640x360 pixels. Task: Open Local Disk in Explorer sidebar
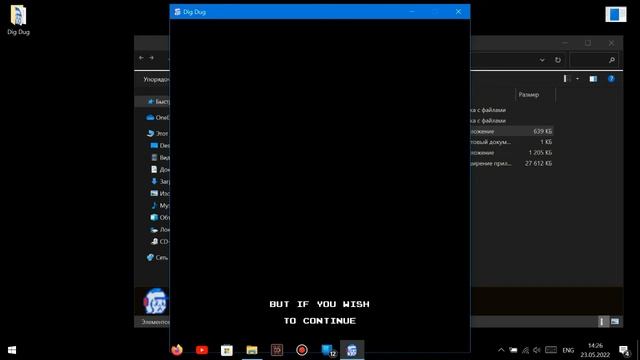[160, 229]
